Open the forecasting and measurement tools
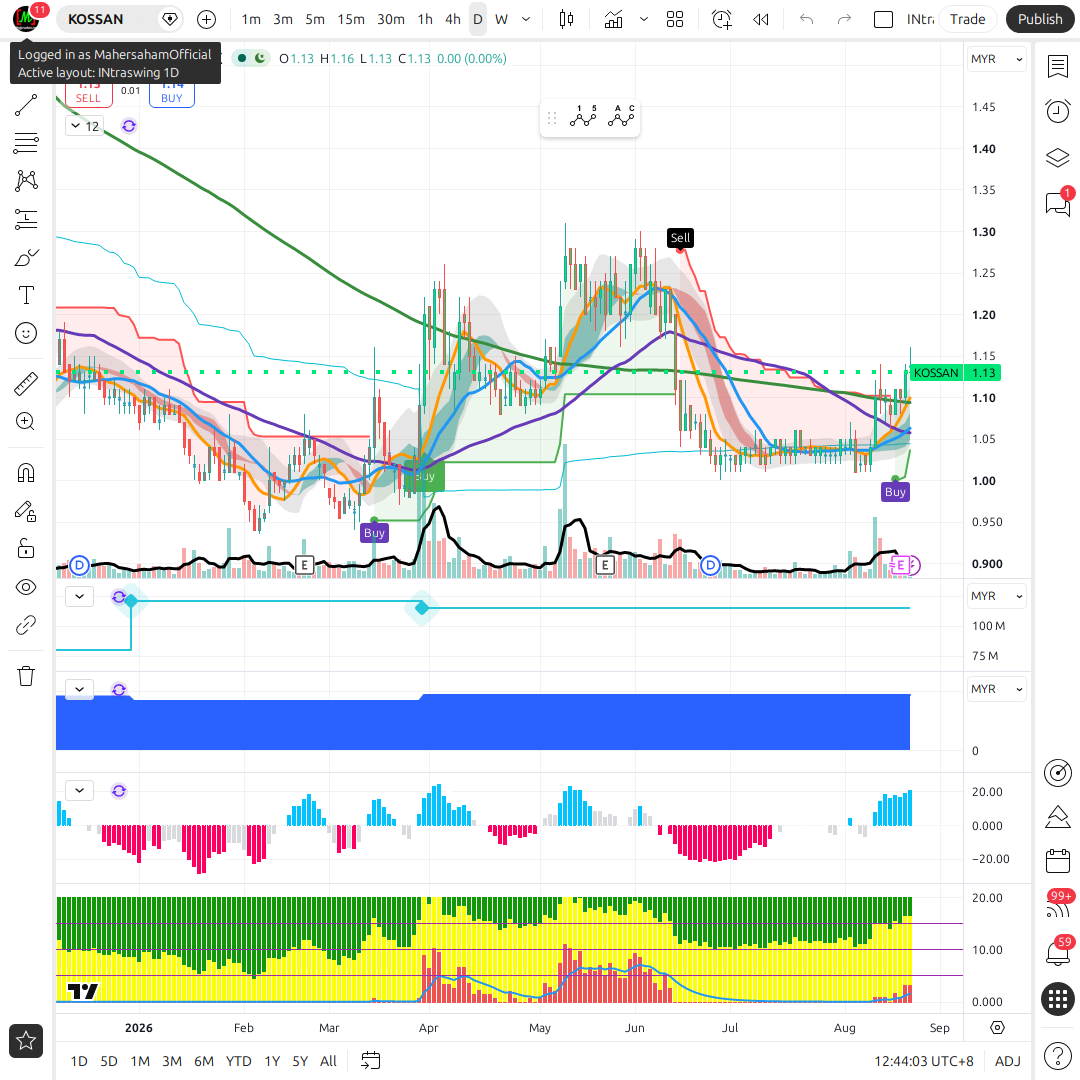This screenshot has height=1080, width=1080. 26,220
